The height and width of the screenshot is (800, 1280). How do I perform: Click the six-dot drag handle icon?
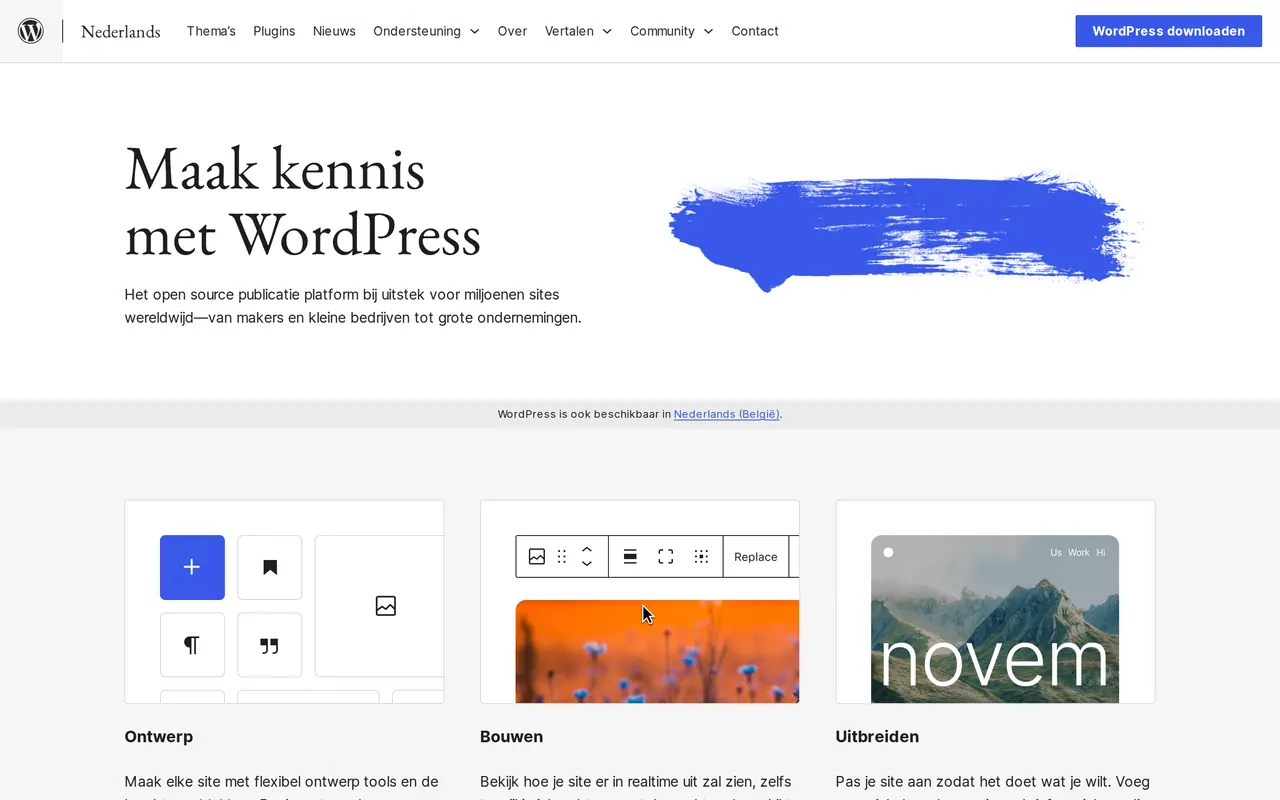[562, 557]
